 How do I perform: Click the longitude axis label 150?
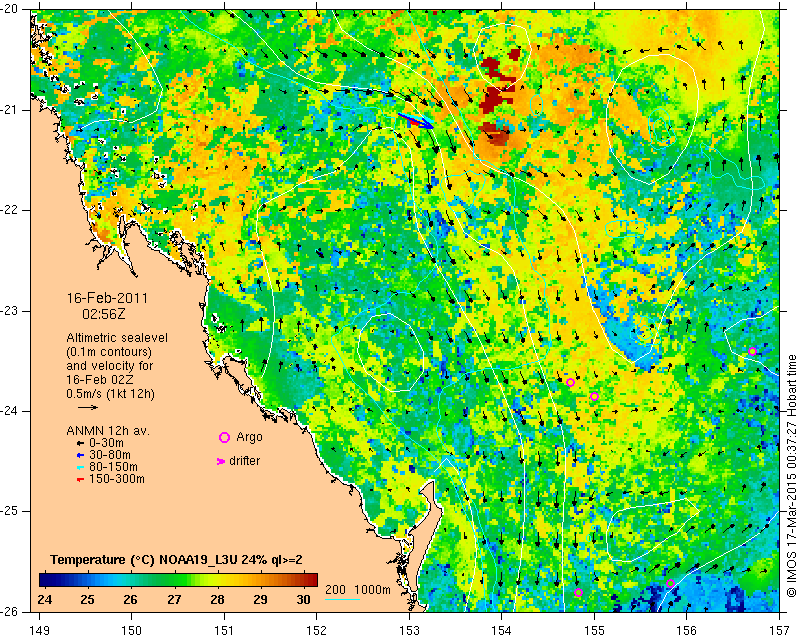point(132,630)
